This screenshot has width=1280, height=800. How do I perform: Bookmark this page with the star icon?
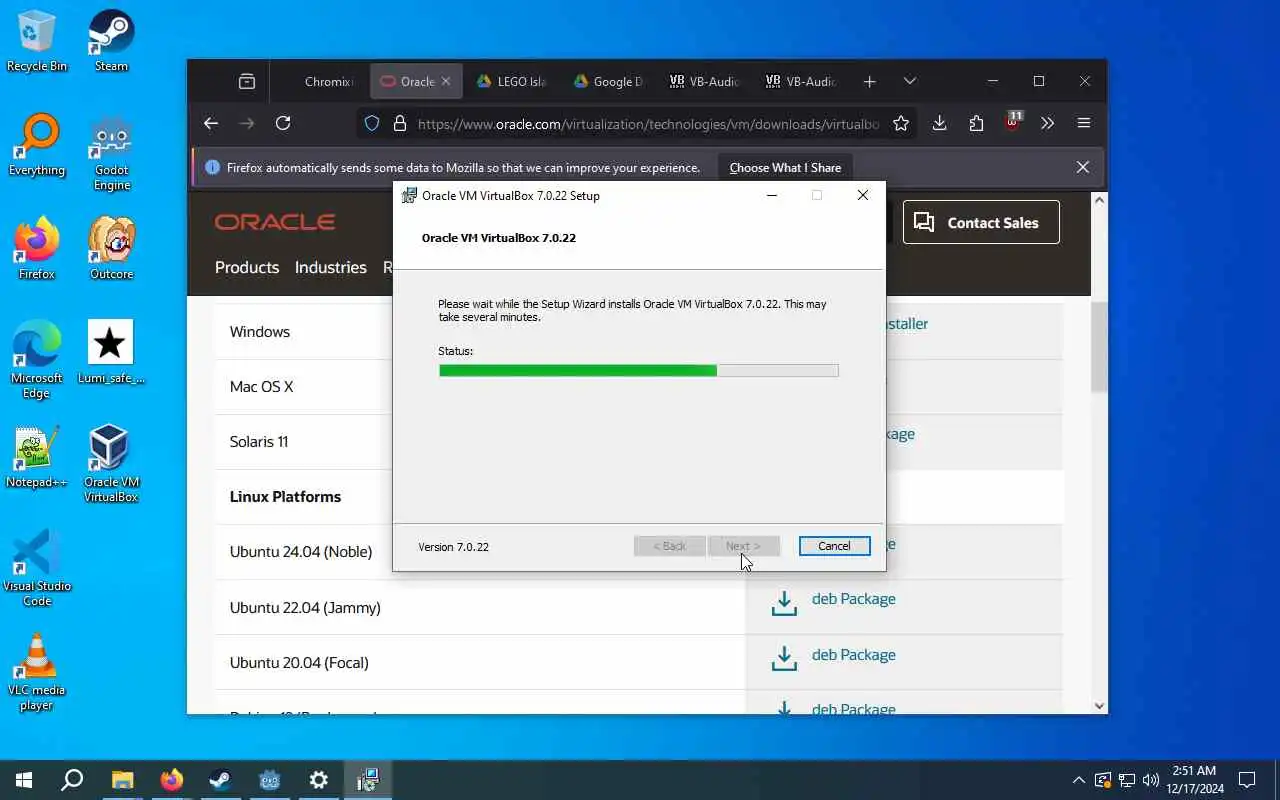901,123
